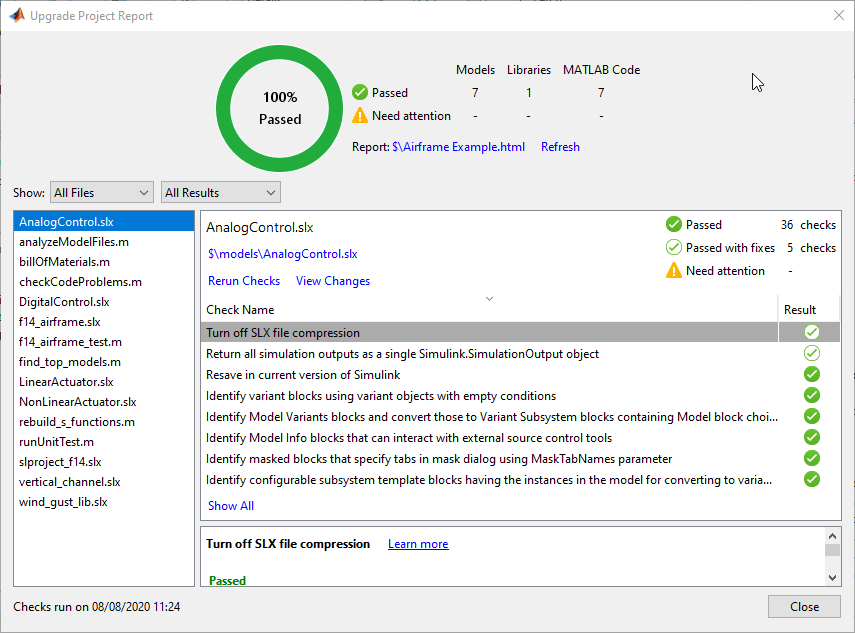Click result icon for configurable subsystem template row
Image resolution: width=855 pixels, height=633 pixels.
(811, 480)
